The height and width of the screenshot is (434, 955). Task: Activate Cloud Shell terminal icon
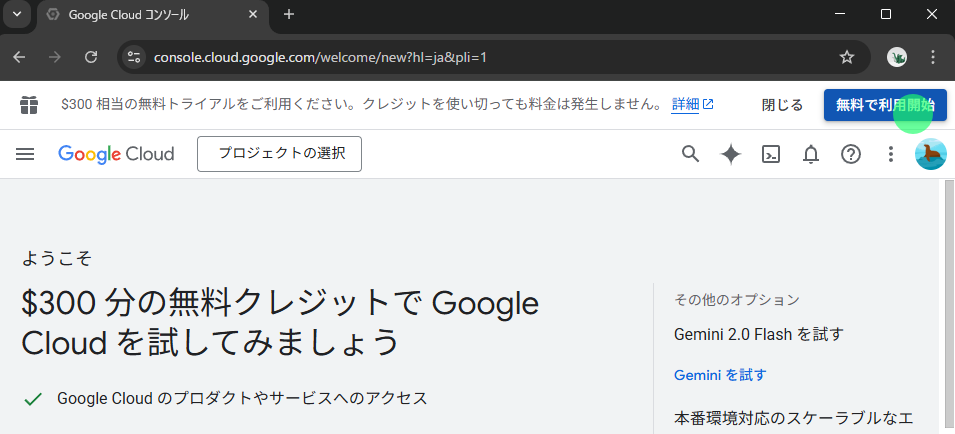pyautogui.click(x=771, y=154)
